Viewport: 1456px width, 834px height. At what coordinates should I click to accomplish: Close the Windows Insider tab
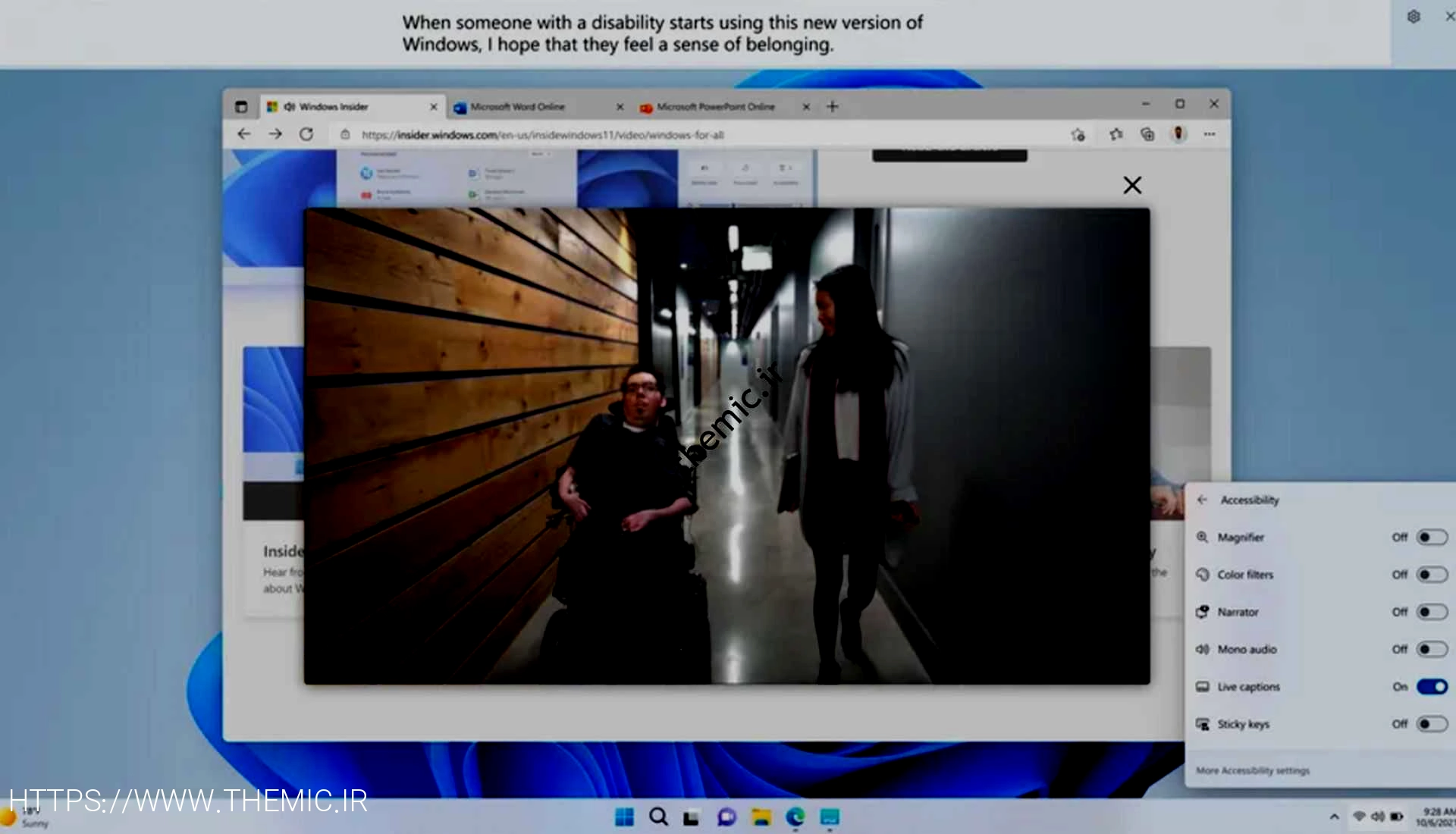coord(434,107)
